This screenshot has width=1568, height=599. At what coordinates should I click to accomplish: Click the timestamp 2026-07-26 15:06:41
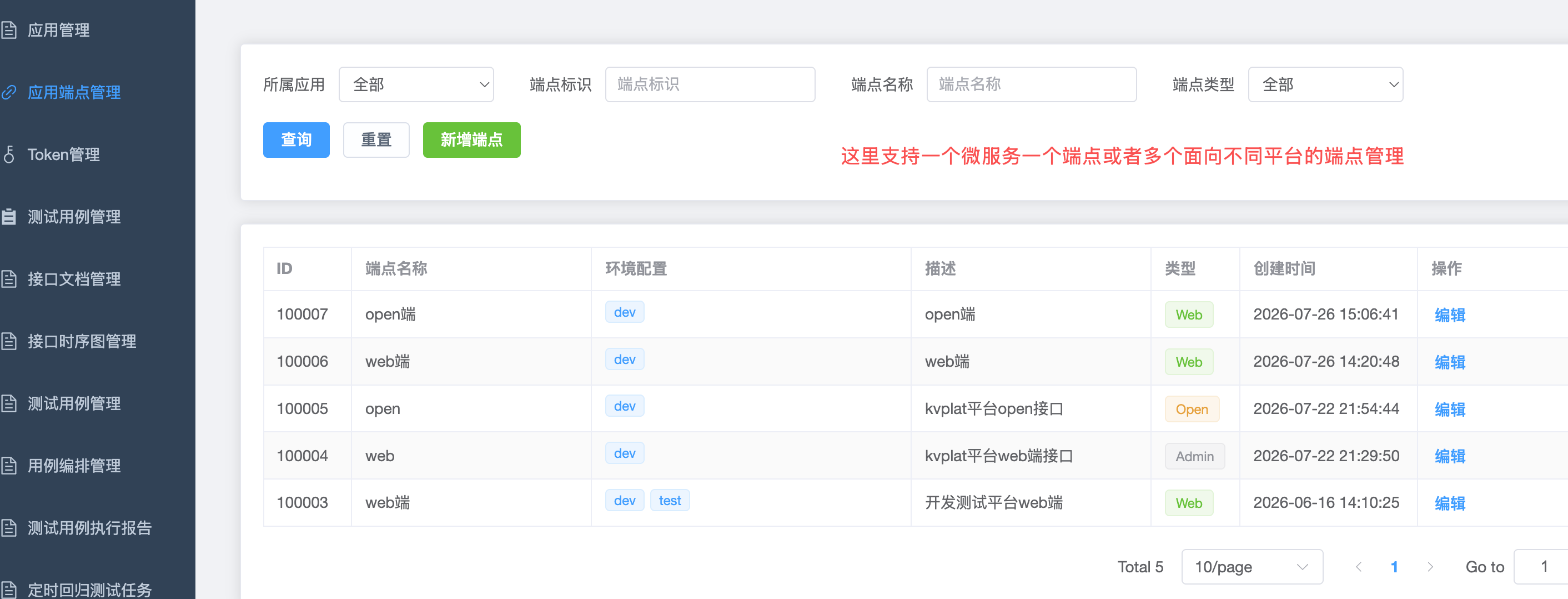[x=1326, y=315]
